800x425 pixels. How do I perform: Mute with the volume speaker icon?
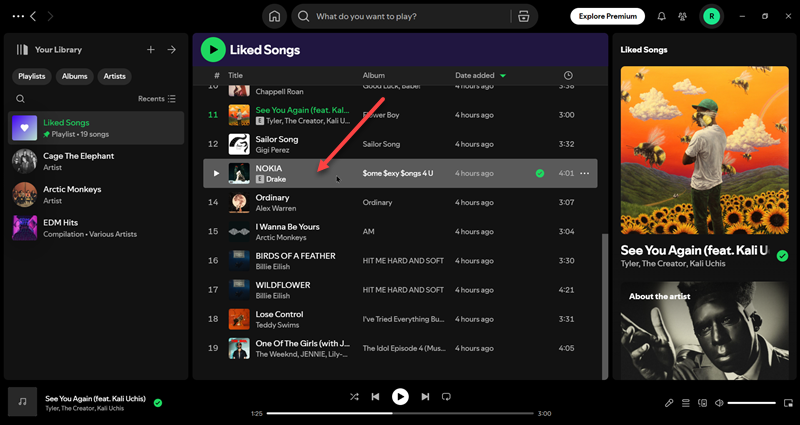click(719, 403)
